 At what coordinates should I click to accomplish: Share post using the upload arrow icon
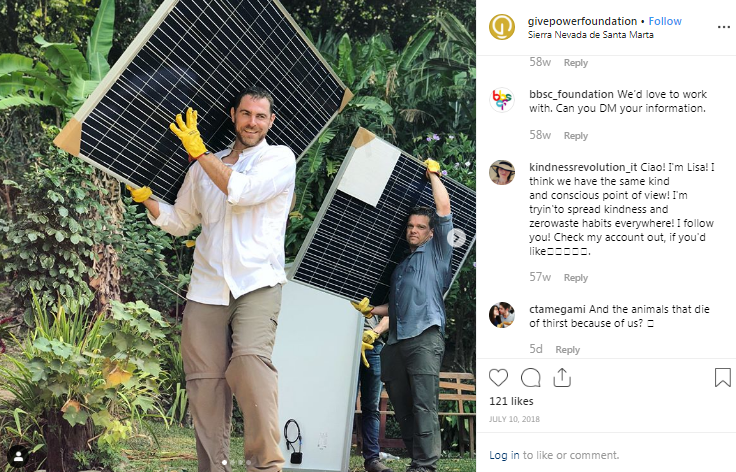(x=562, y=377)
